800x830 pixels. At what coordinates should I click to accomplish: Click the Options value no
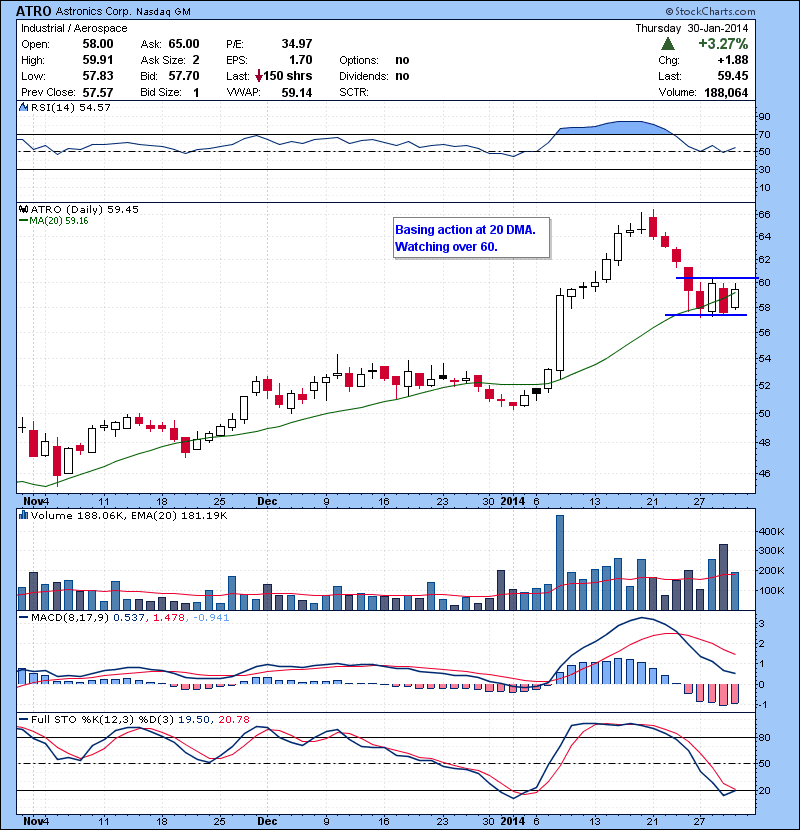(x=402, y=60)
